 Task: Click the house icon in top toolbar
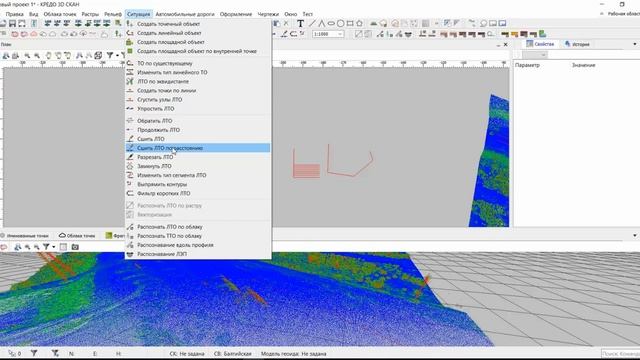click(395, 24)
